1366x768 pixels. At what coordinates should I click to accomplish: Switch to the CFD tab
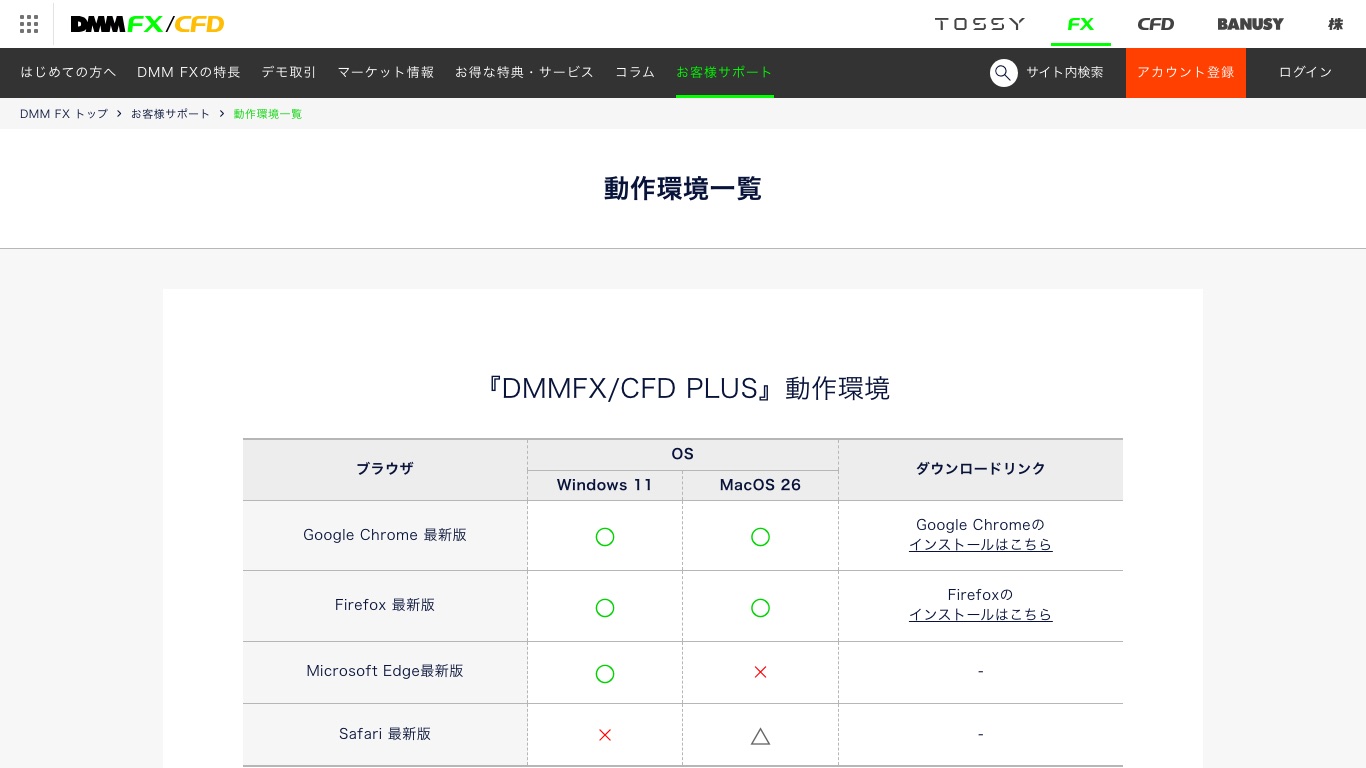[1156, 24]
